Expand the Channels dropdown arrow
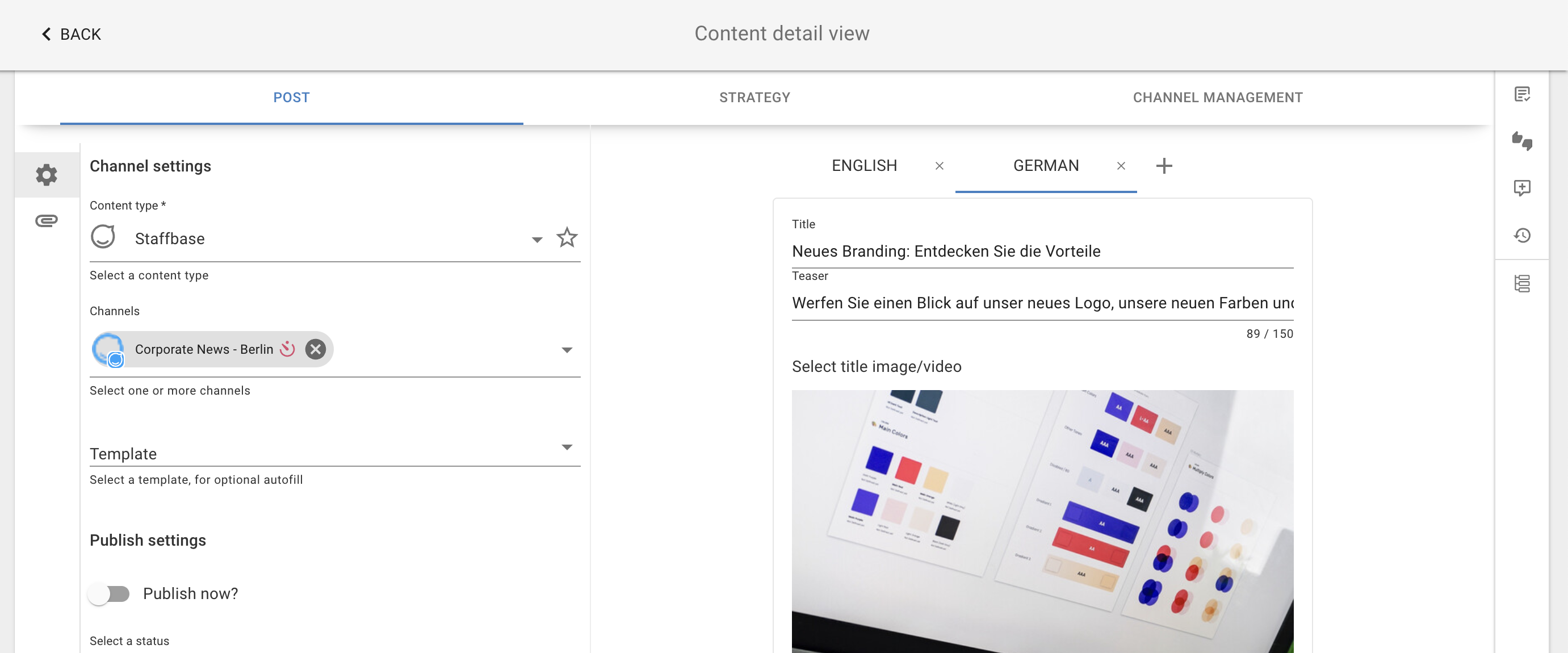The image size is (1568, 653). click(x=567, y=350)
